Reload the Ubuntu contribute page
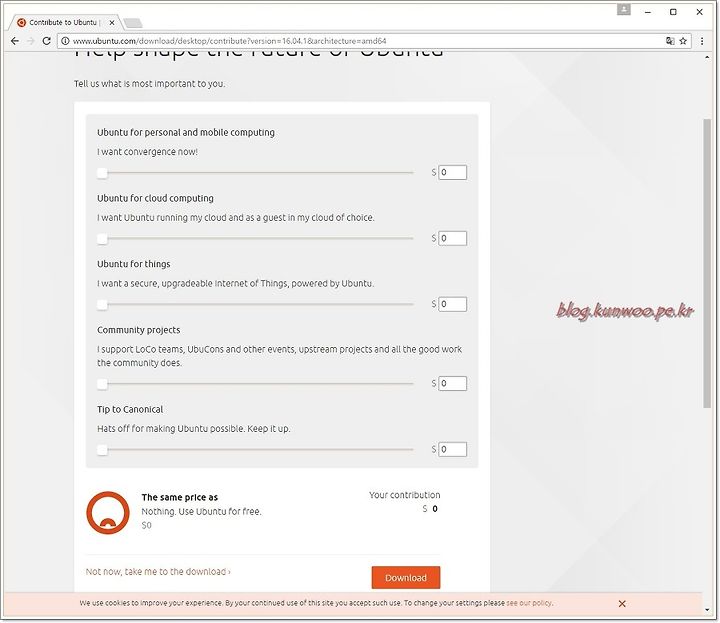Viewport: 720px width, 623px height. click(x=46, y=41)
